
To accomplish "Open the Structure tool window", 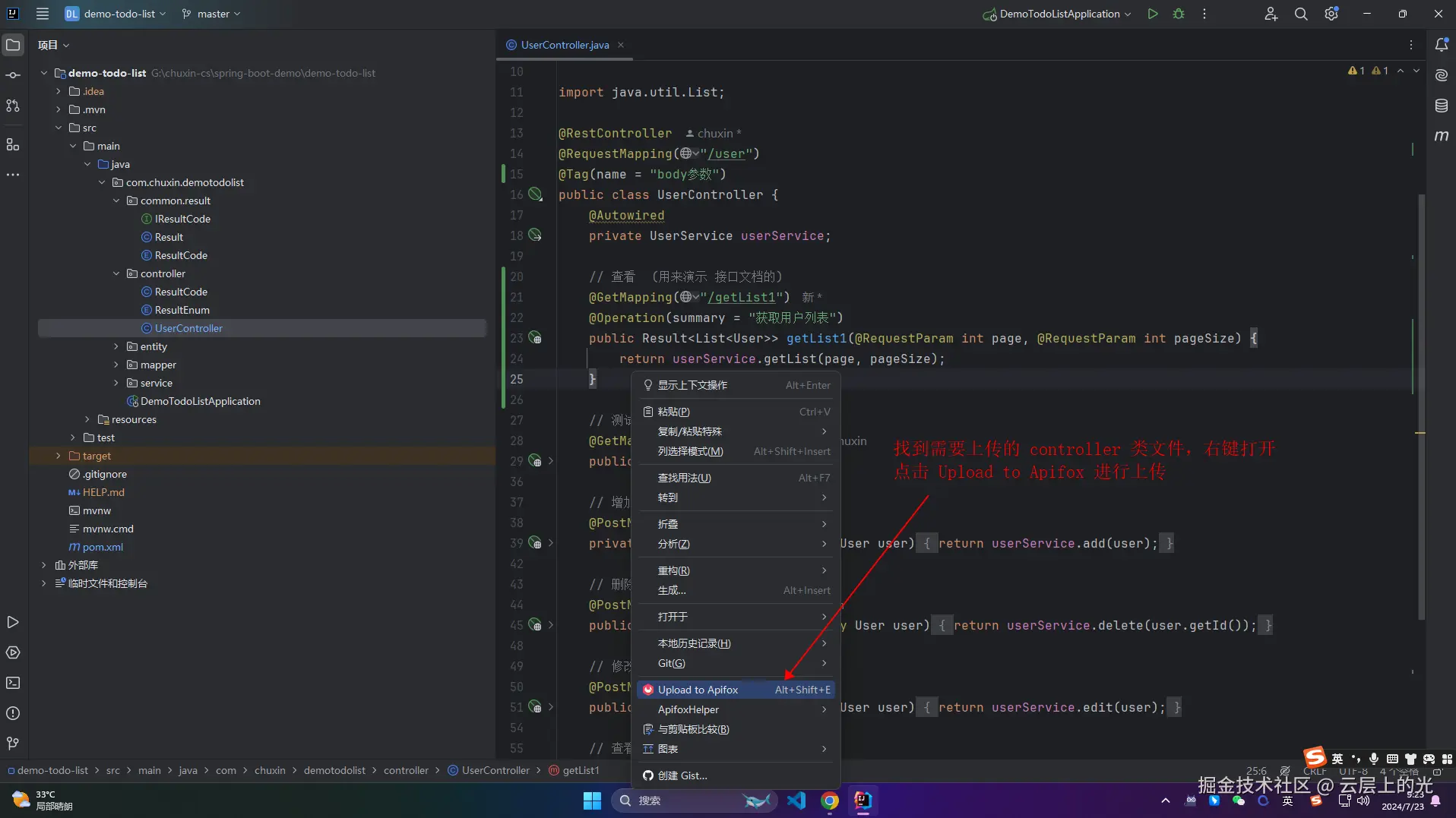I will [x=13, y=144].
